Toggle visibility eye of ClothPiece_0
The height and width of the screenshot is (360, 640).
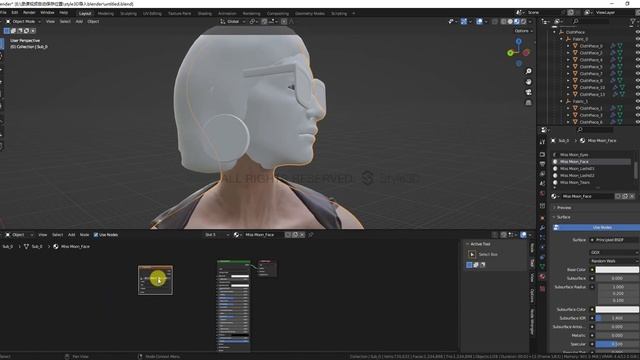[x=638, y=46]
